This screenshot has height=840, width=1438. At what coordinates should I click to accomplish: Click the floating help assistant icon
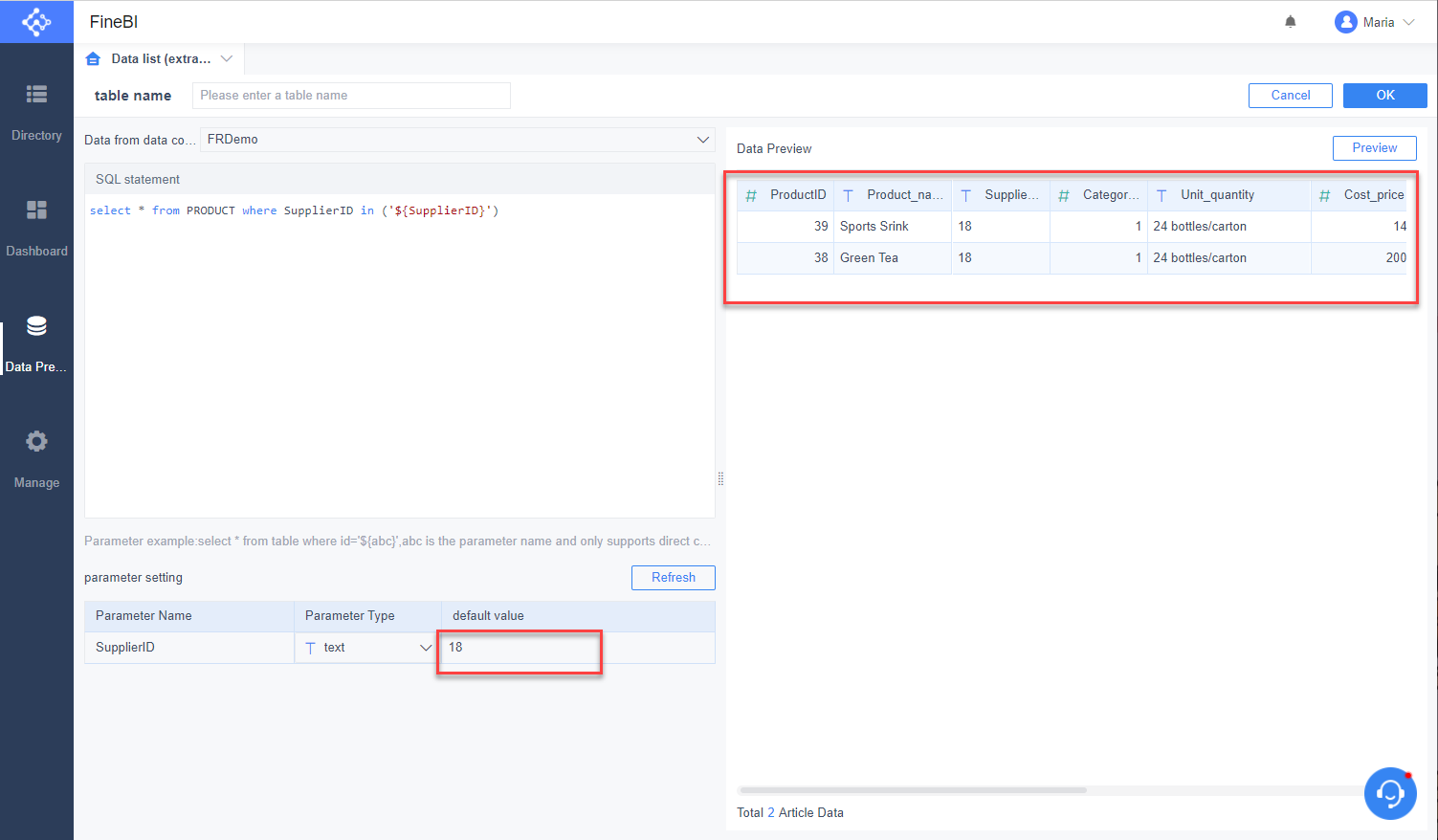pos(1389,793)
